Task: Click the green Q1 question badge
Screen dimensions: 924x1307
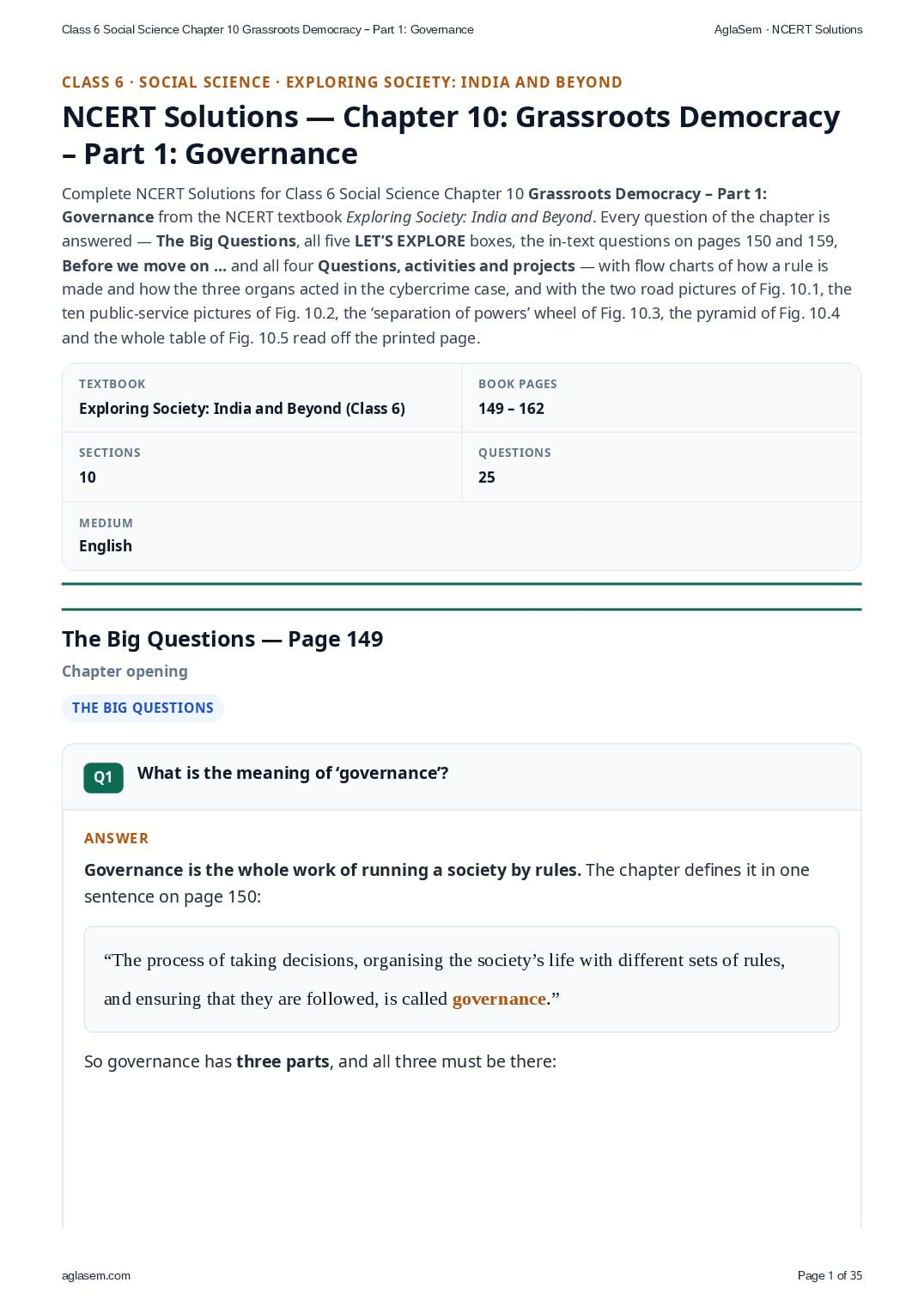Action: (103, 777)
